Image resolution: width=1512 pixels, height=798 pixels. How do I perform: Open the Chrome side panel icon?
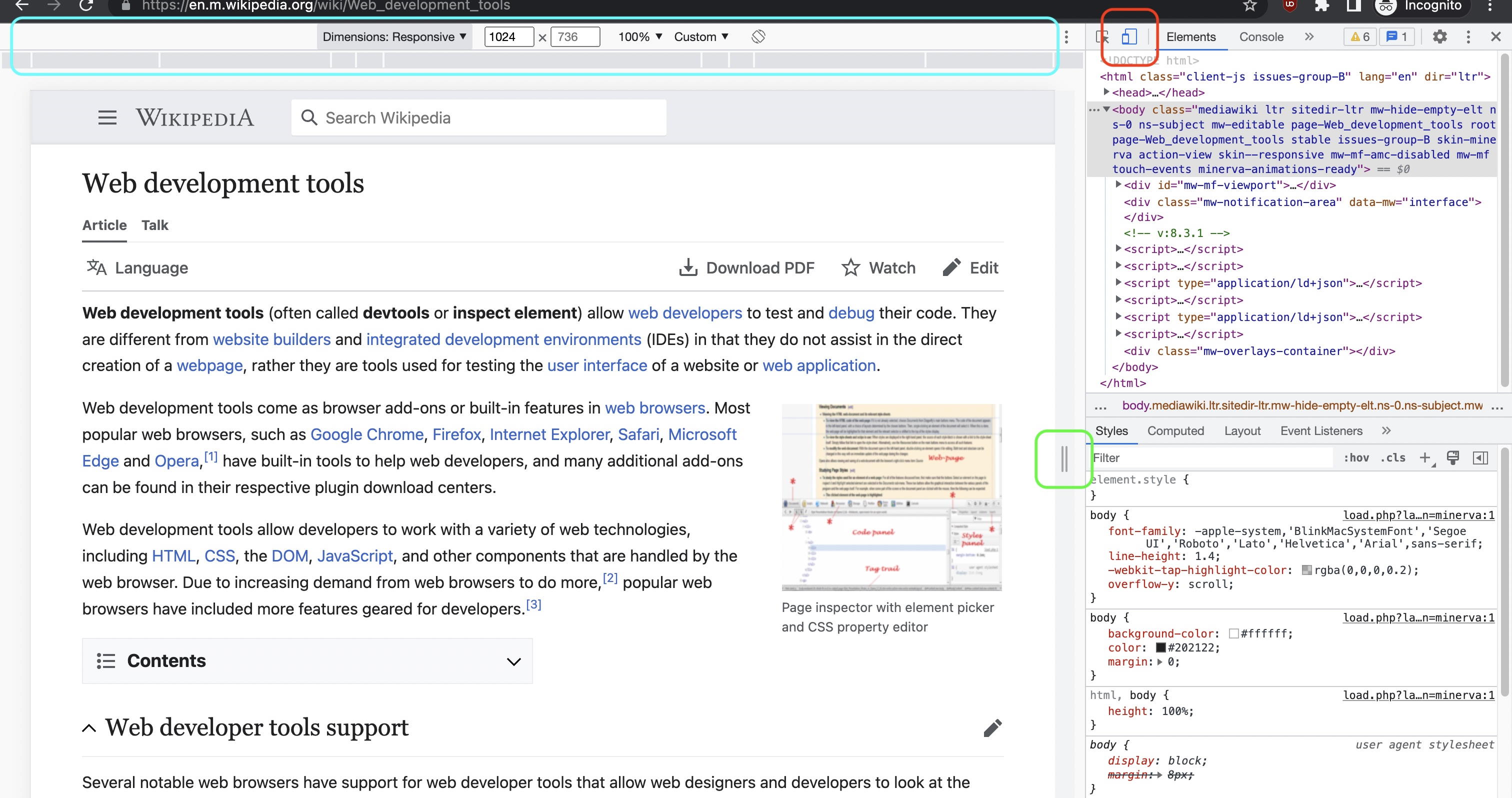(1353, 5)
